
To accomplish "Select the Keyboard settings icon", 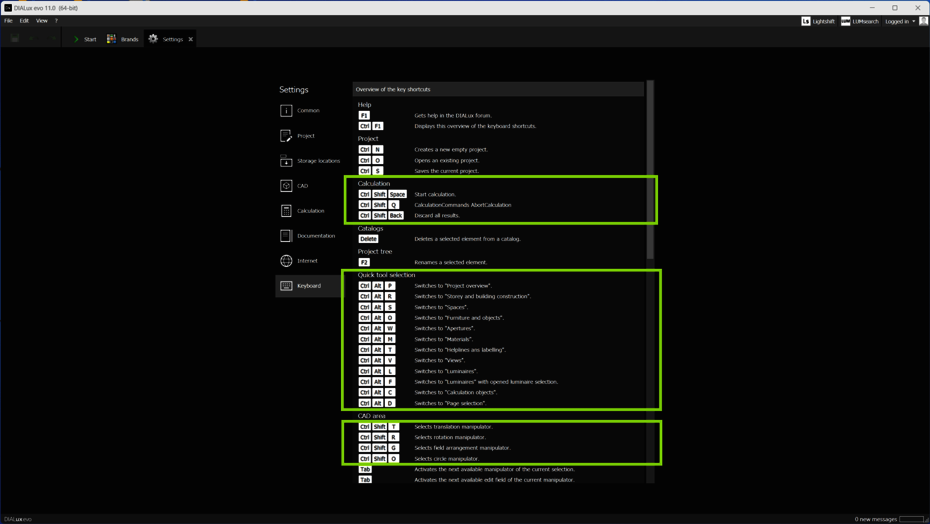I will 286,286.
